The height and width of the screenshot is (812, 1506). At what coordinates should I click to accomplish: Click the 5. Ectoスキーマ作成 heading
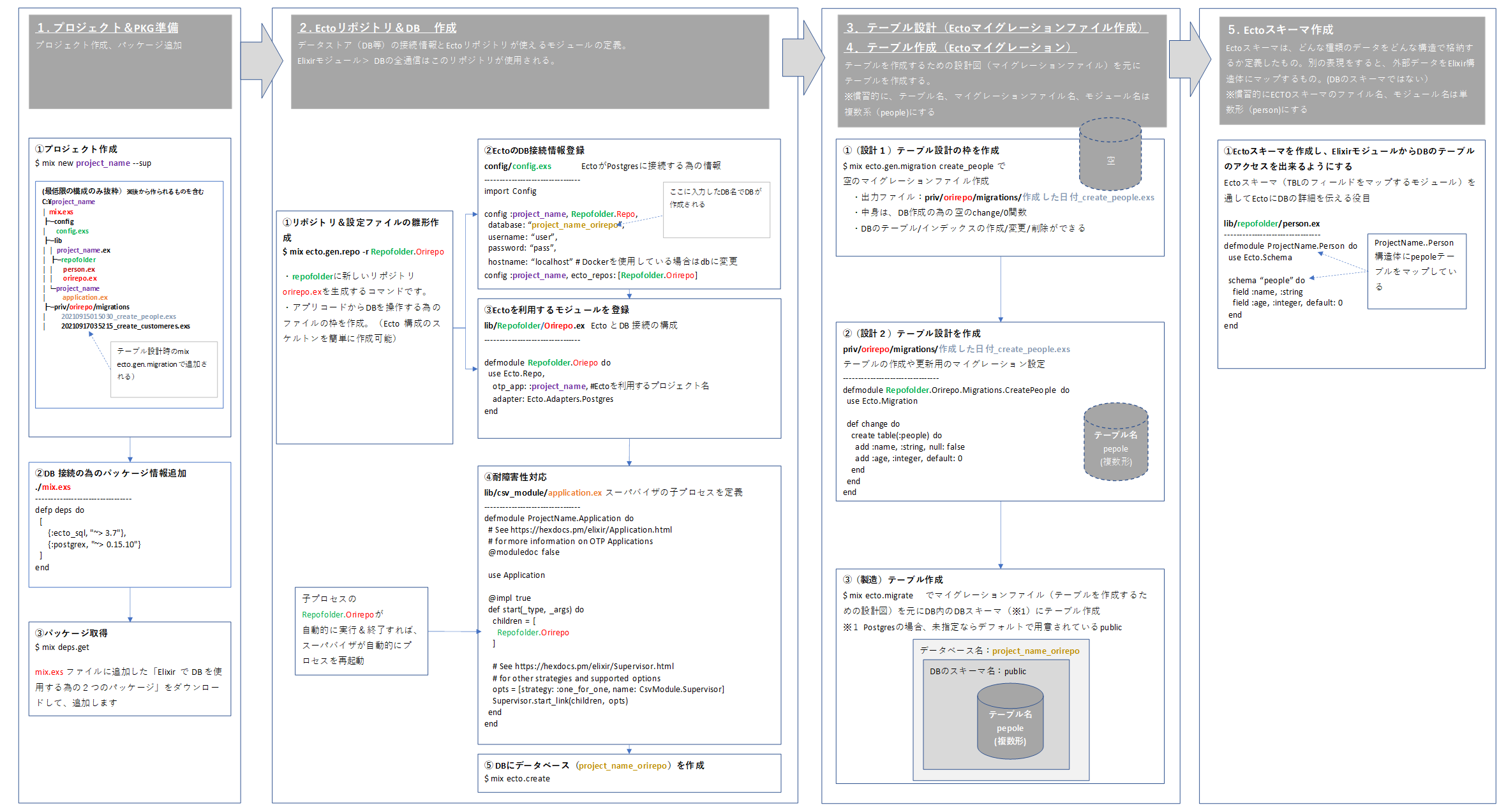click(x=1279, y=29)
